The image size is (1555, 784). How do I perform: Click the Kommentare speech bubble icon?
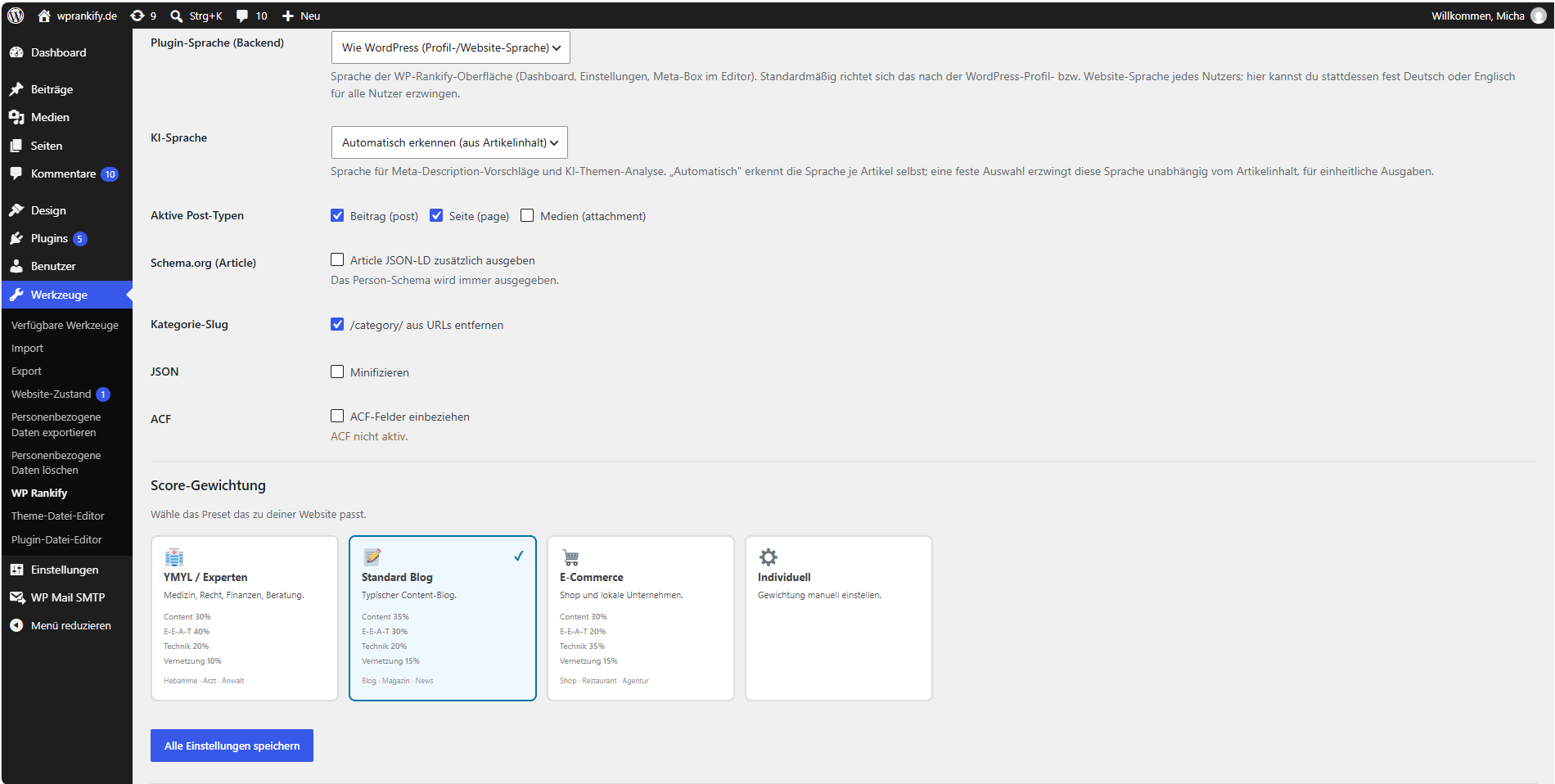[x=16, y=173]
